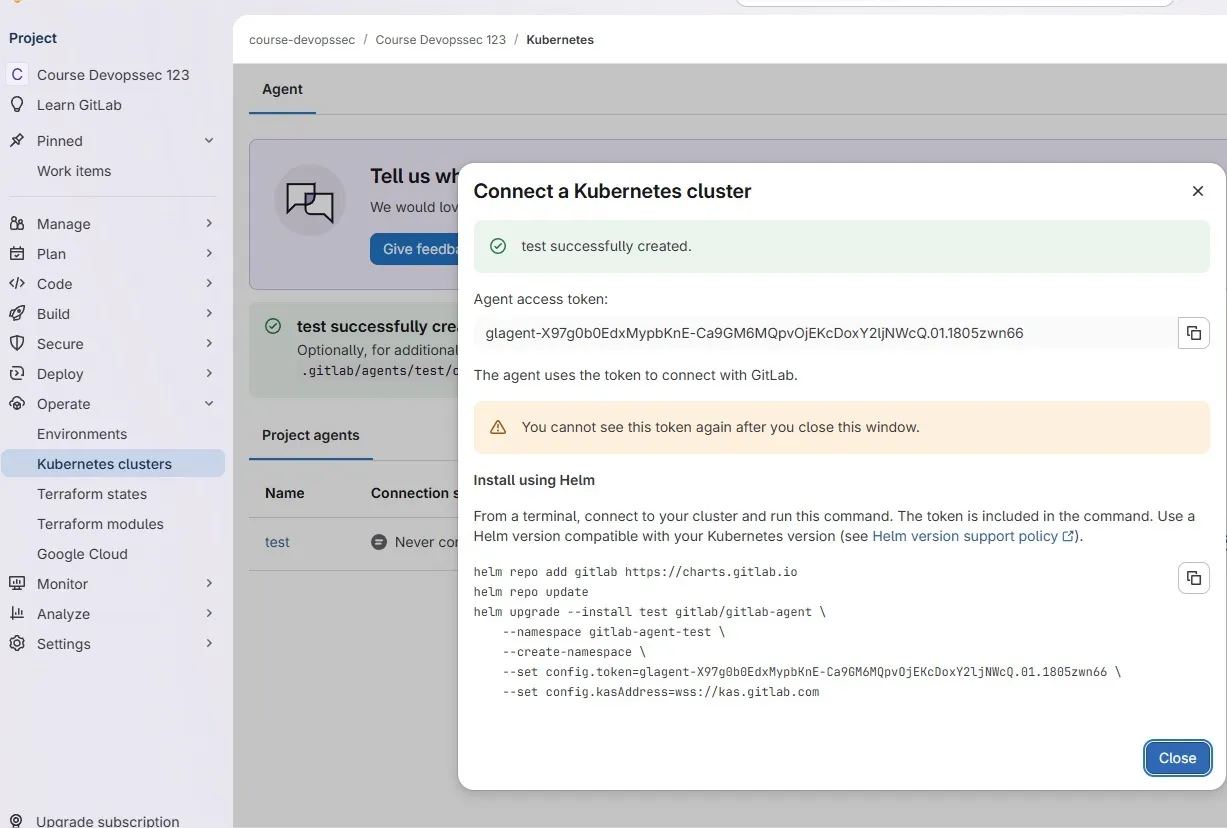Screen dimensions: 1227x828
Task: Go to course-devopssec breadcrumb
Action: (302, 40)
